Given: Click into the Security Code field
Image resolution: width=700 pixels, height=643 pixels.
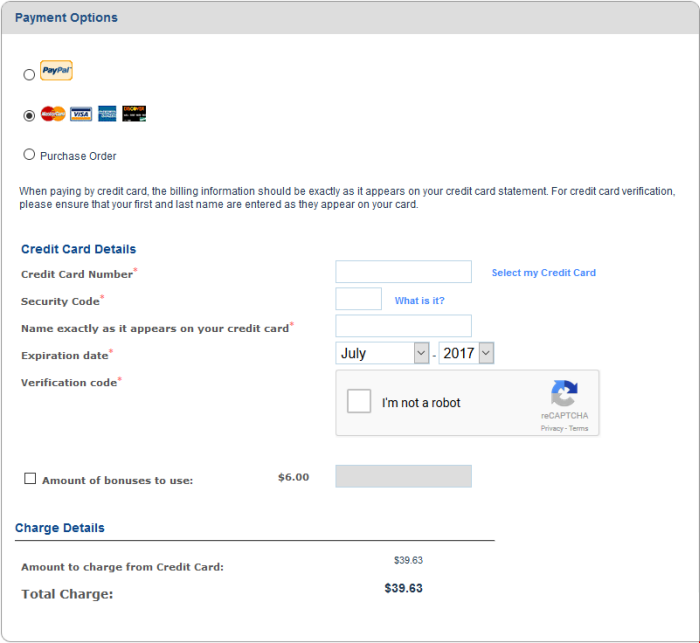Looking at the screenshot, I should click(x=358, y=299).
